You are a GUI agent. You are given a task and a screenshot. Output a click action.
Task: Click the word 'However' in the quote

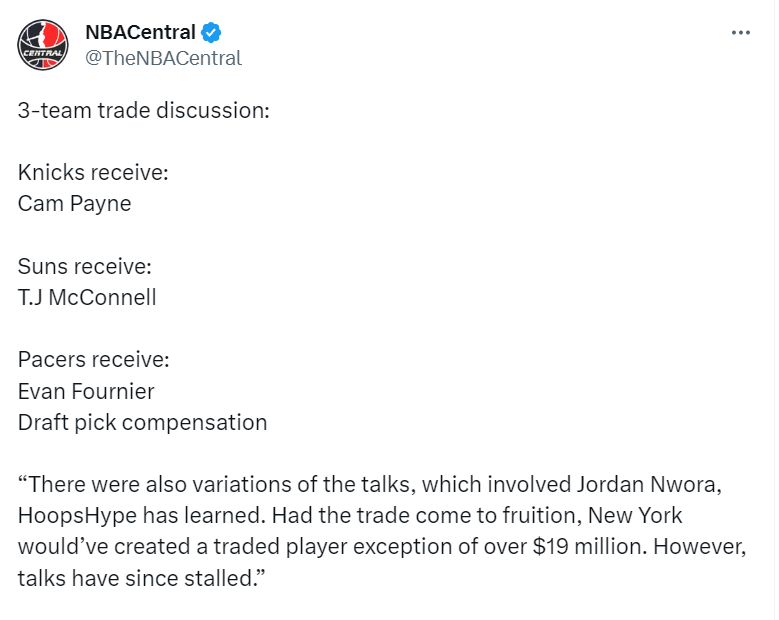tap(698, 547)
